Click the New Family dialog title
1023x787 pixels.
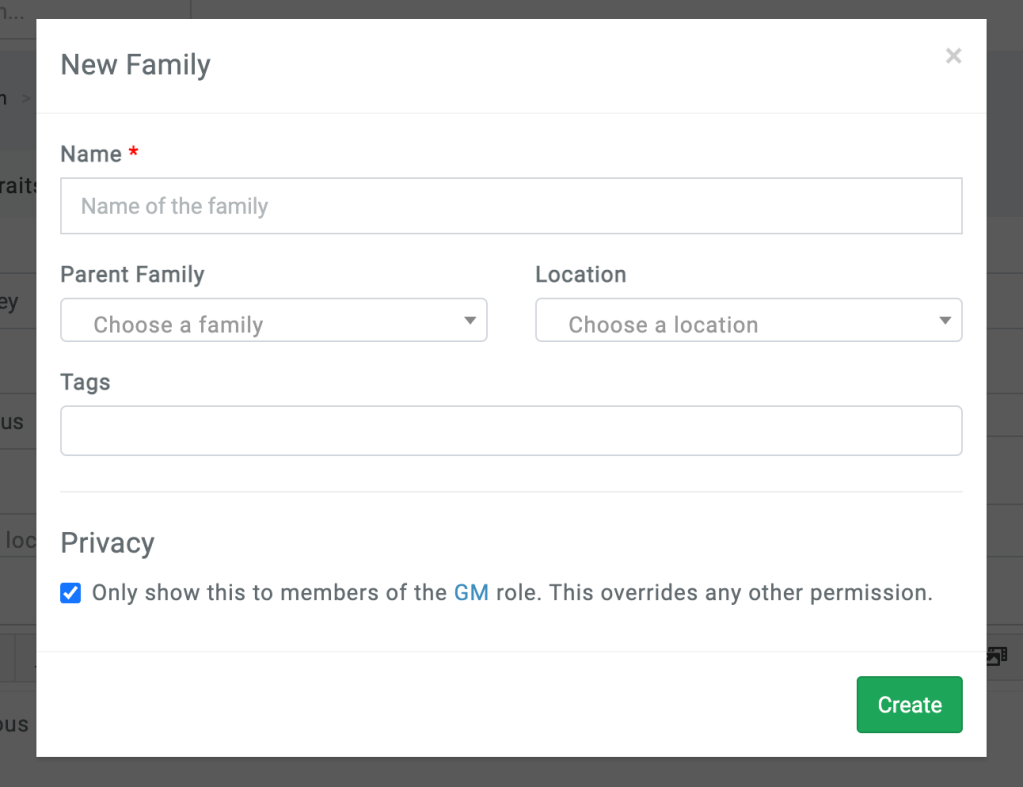click(x=135, y=64)
